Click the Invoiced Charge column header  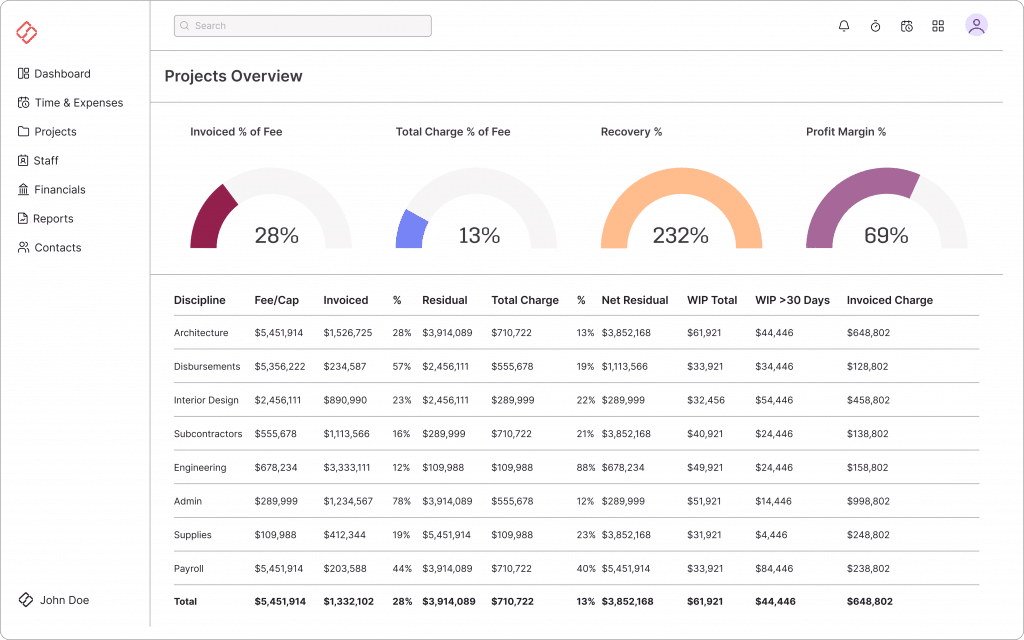click(889, 300)
